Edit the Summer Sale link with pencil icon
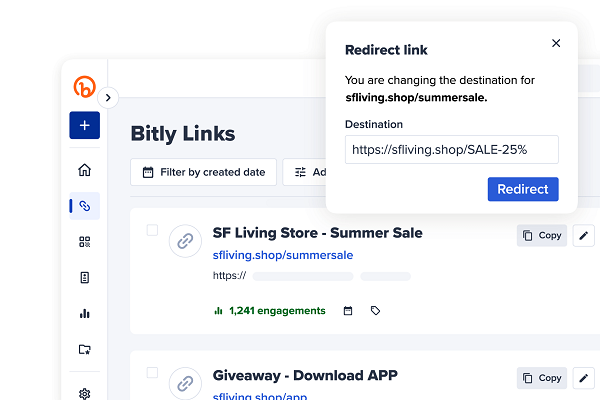 [585, 236]
